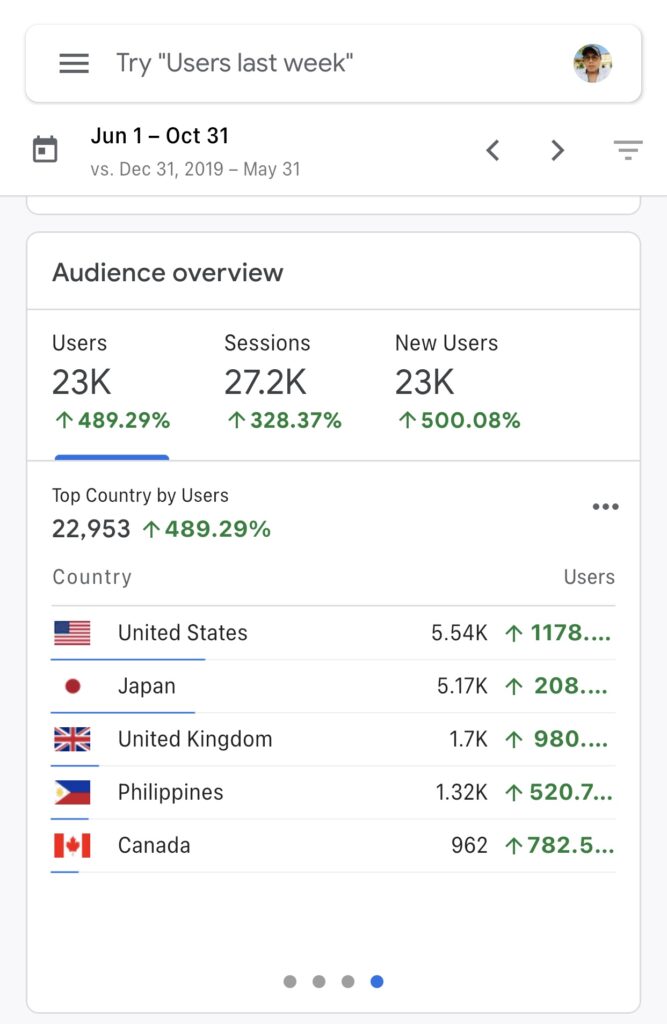
Task: Open the hamburger navigation menu
Action: [x=74, y=63]
